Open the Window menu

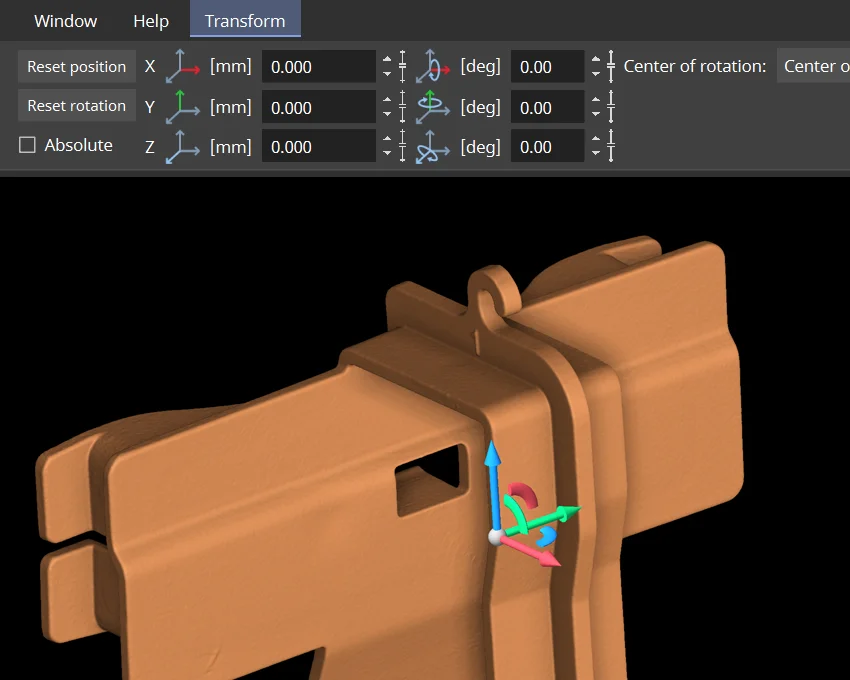click(66, 21)
